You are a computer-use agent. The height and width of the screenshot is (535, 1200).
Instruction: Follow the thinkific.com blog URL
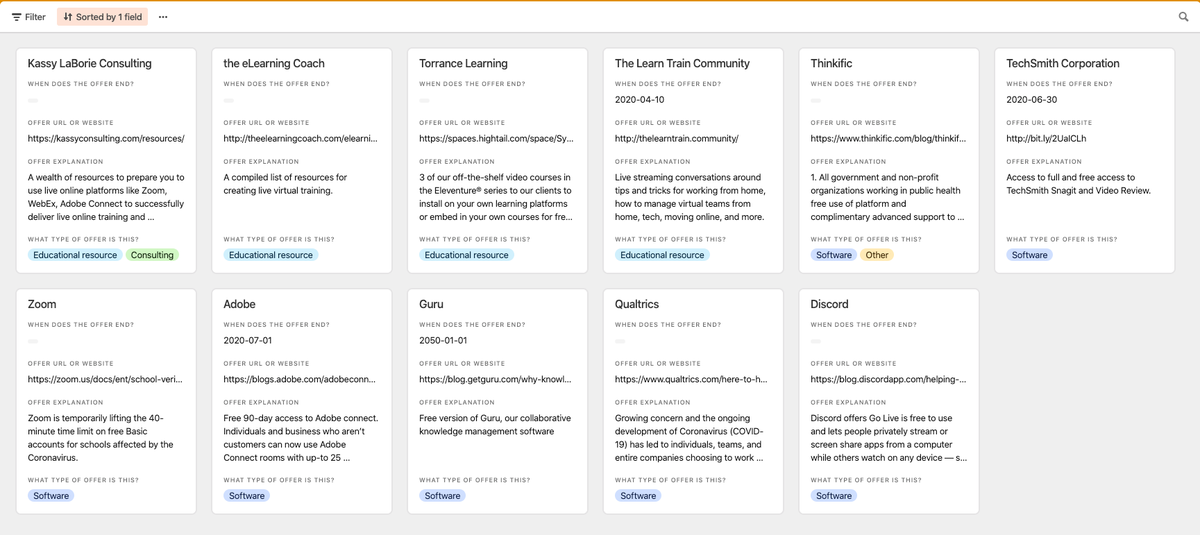[888, 139]
